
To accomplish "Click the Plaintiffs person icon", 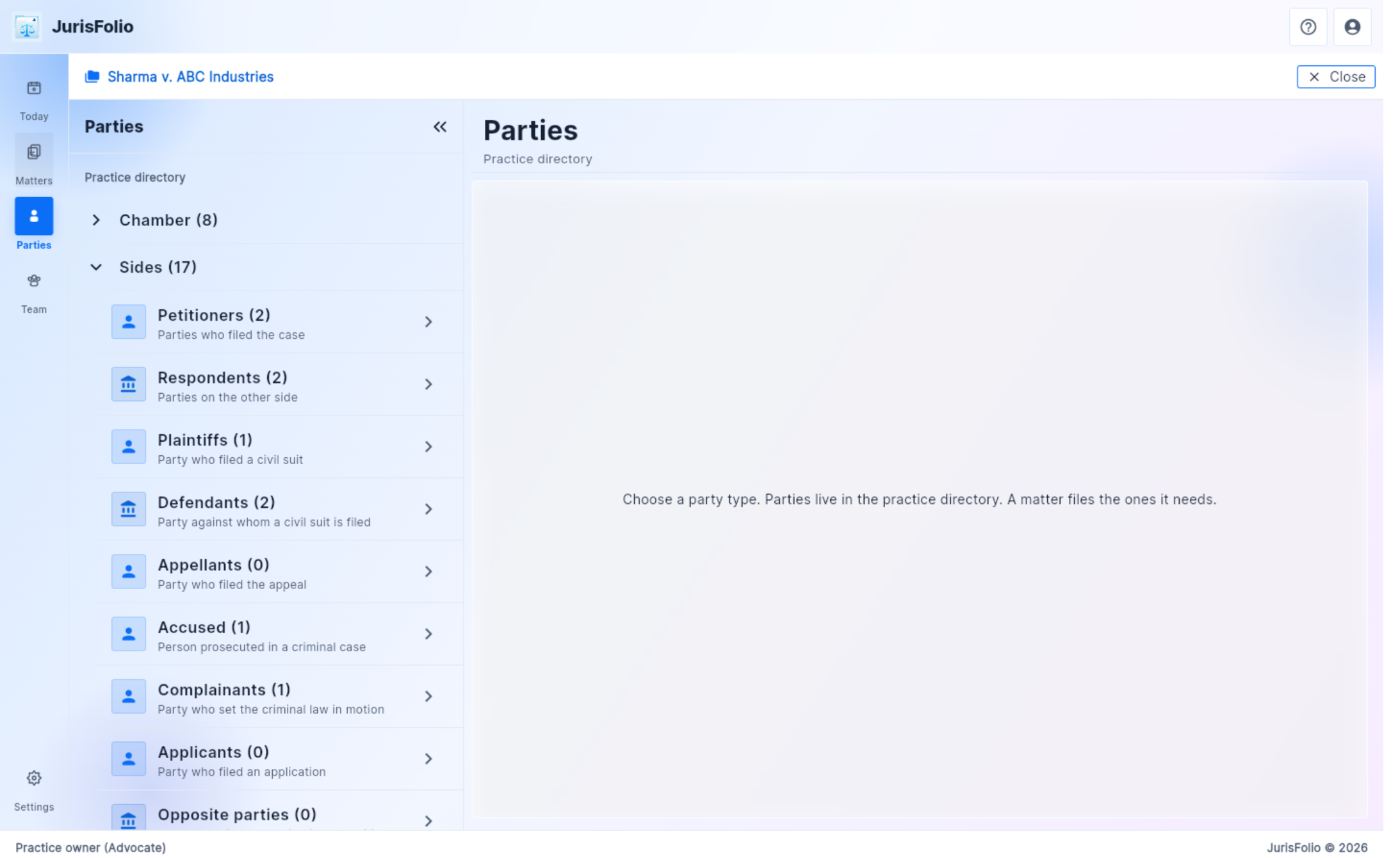I will click(x=128, y=446).
